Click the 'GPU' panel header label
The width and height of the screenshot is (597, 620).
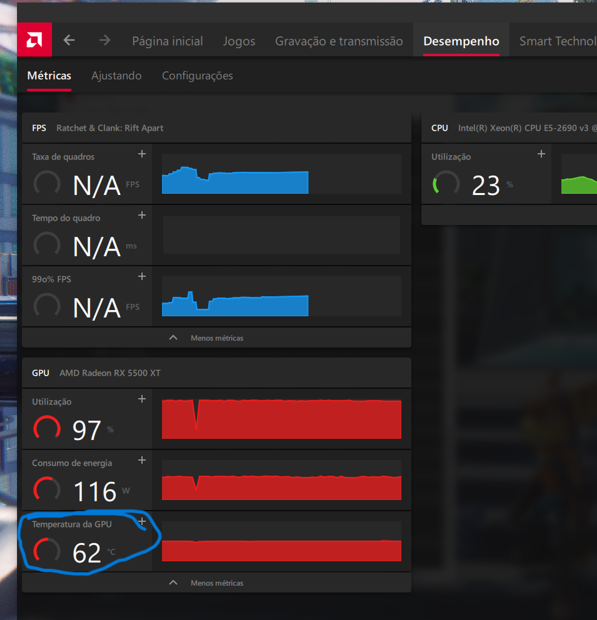coord(40,373)
